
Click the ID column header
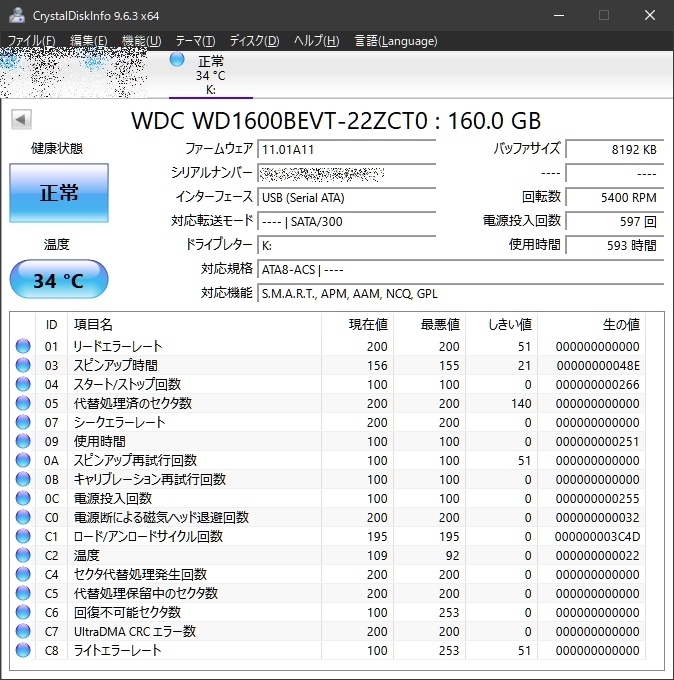tap(51, 324)
